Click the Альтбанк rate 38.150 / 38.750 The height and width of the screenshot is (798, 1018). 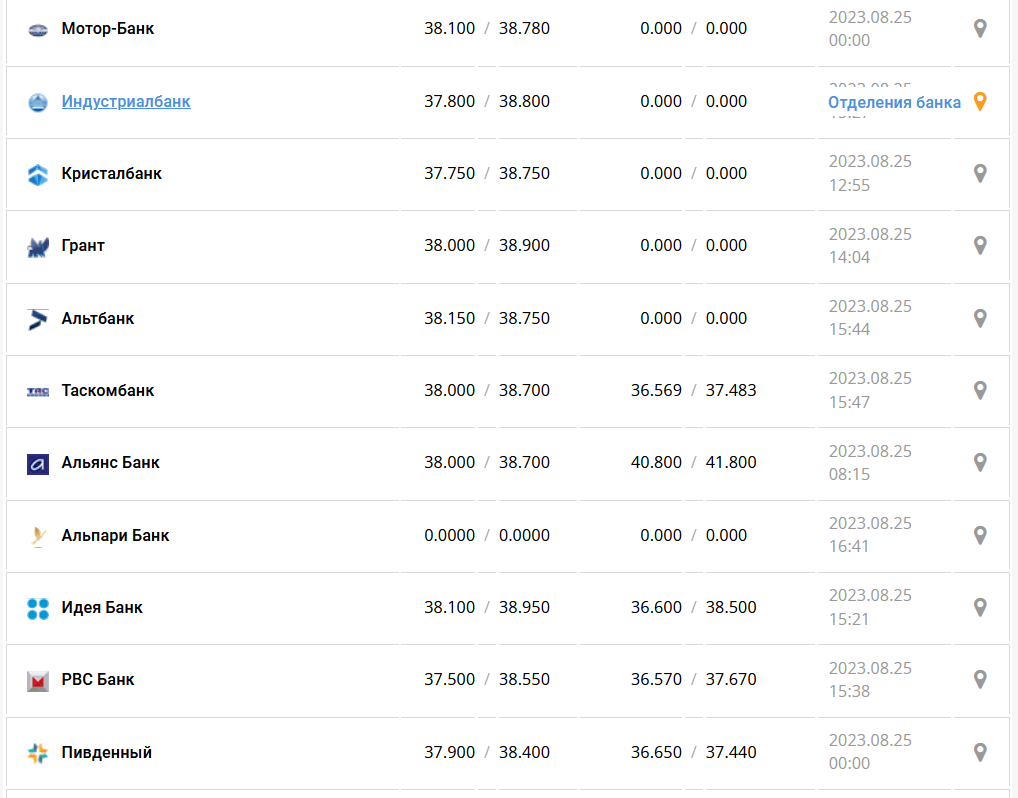click(x=486, y=318)
